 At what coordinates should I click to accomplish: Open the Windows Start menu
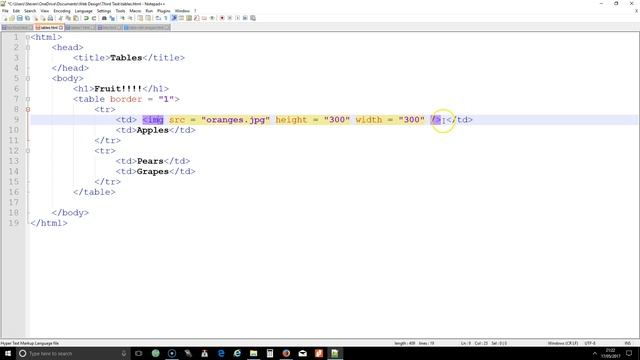[x=8, y=353]
